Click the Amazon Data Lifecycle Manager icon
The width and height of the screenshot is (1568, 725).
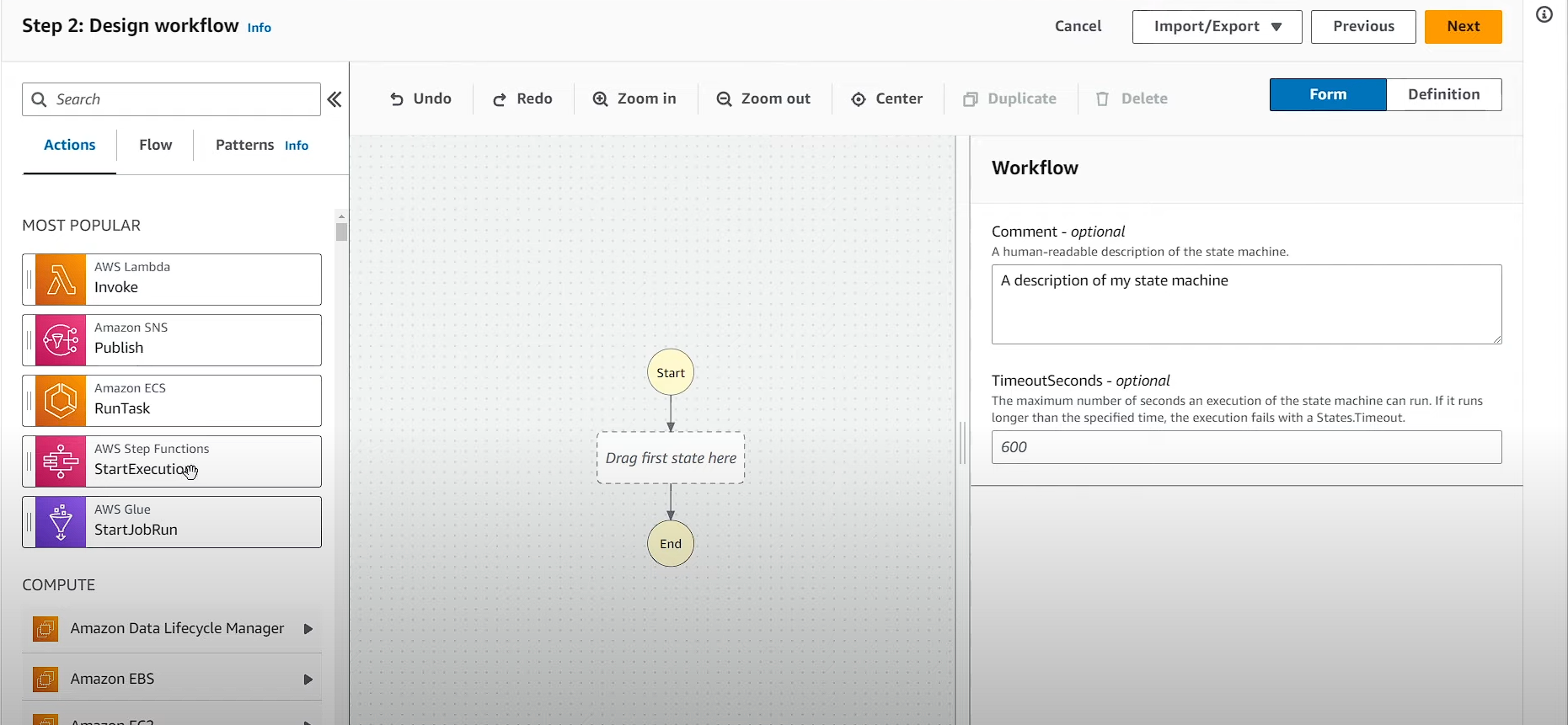pos(45,629)
